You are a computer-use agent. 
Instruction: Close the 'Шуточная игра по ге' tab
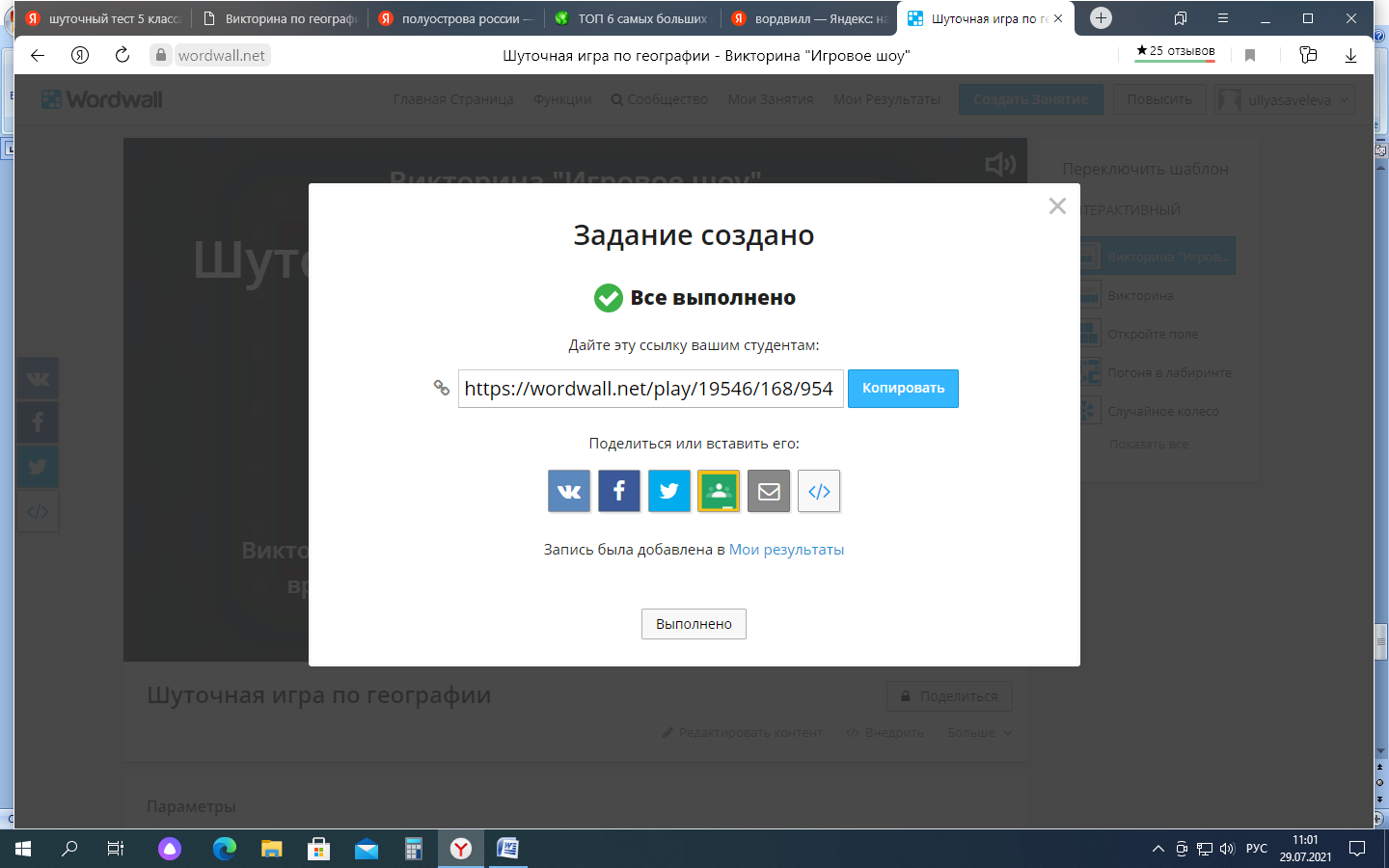click(1058, 18)
